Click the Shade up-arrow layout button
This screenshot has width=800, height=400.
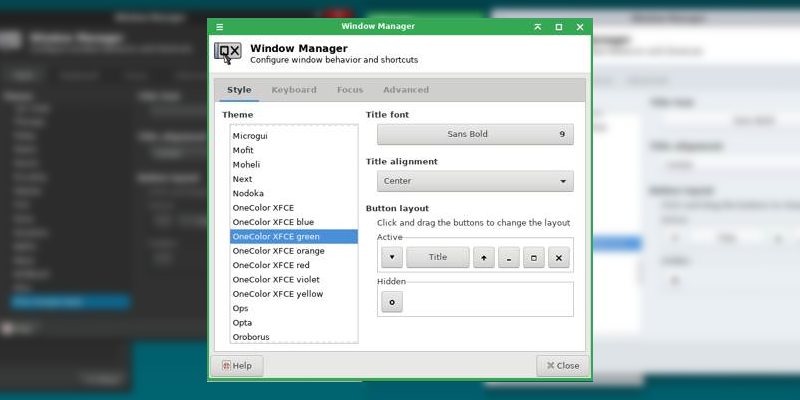click(485, 258)
